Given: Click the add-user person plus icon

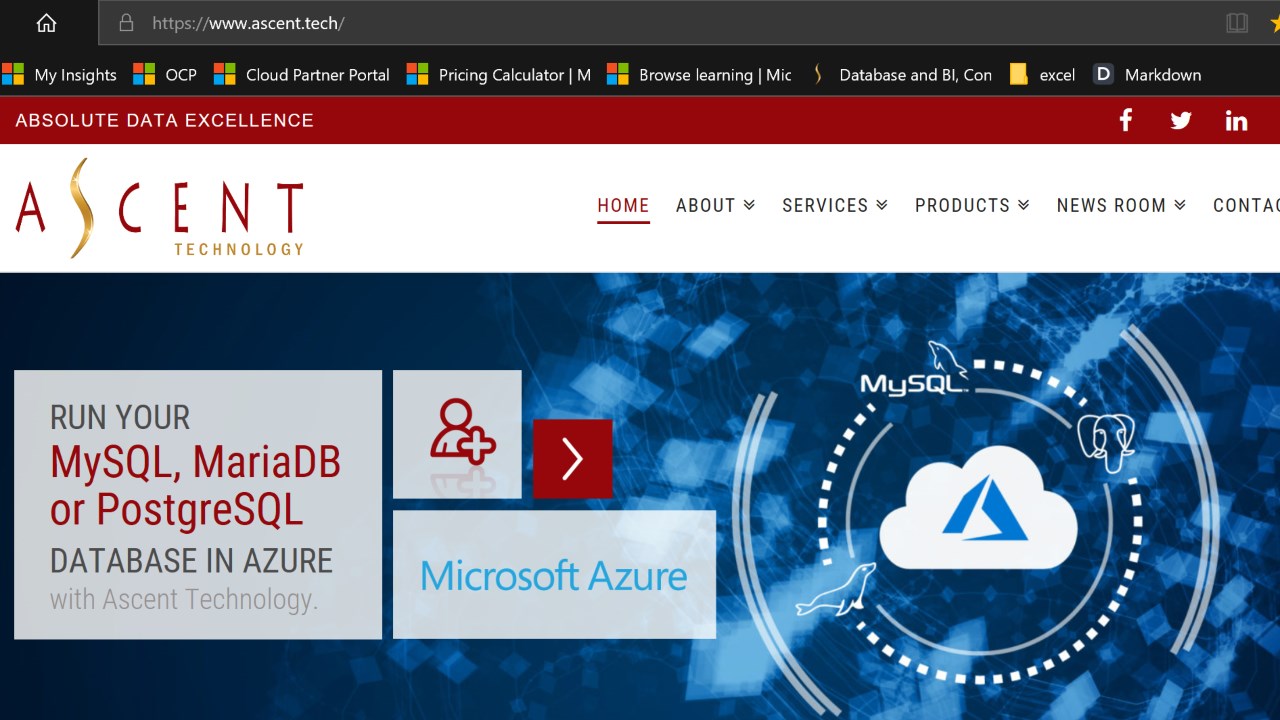Looking at the screenshot, I should (x=462, y=431).
